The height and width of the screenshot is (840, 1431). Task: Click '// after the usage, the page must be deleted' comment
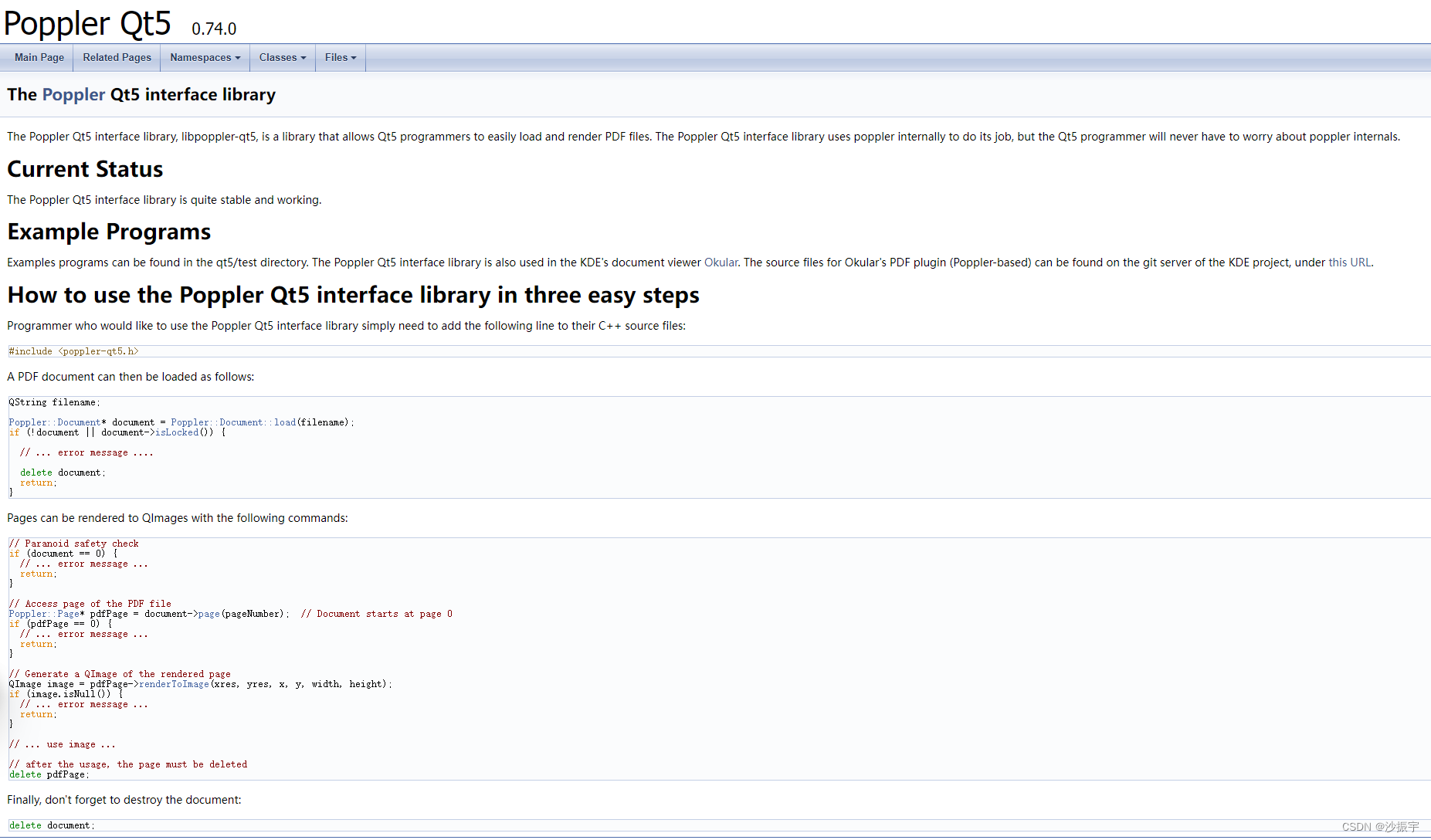128,764
